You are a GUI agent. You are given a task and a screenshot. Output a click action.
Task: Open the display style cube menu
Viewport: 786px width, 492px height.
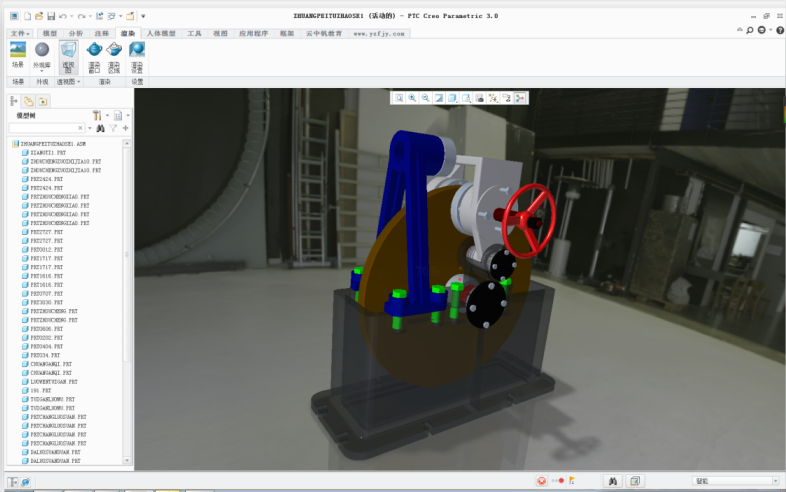pyautogui.click(x=453, y=98)
